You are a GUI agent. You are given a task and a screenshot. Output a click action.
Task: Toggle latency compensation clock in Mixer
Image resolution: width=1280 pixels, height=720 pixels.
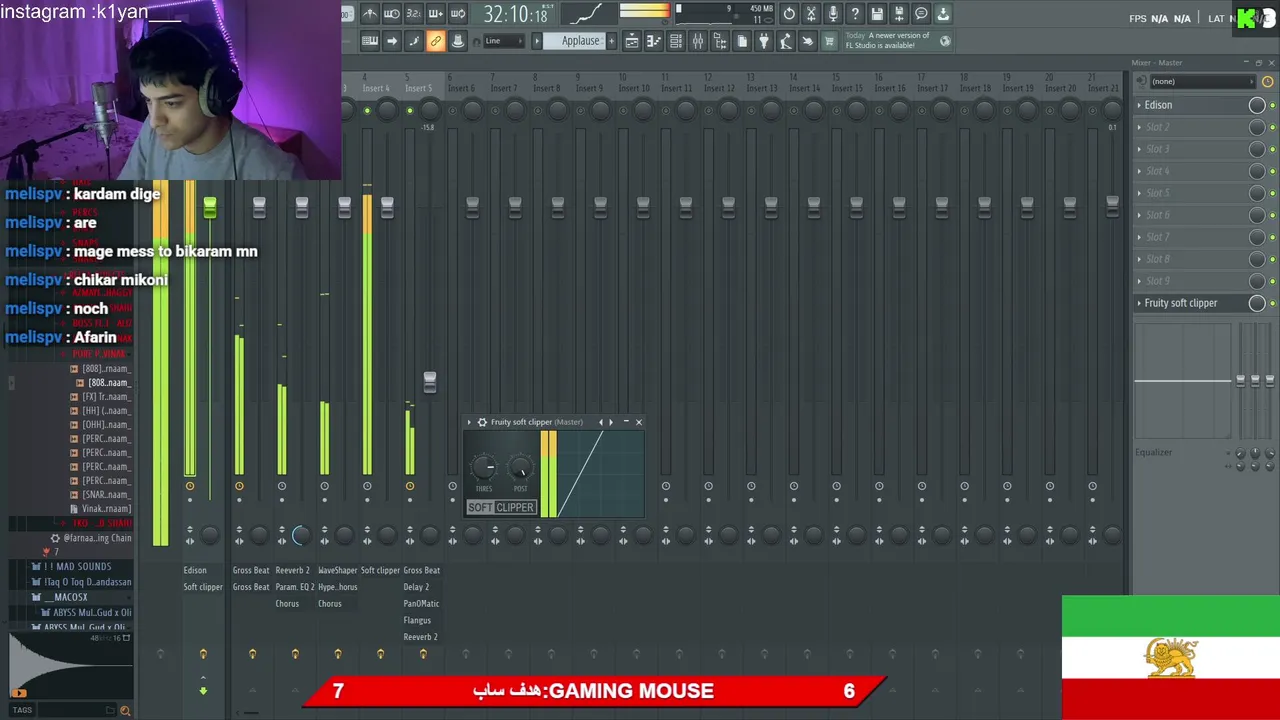click(x=1268, y=81)
